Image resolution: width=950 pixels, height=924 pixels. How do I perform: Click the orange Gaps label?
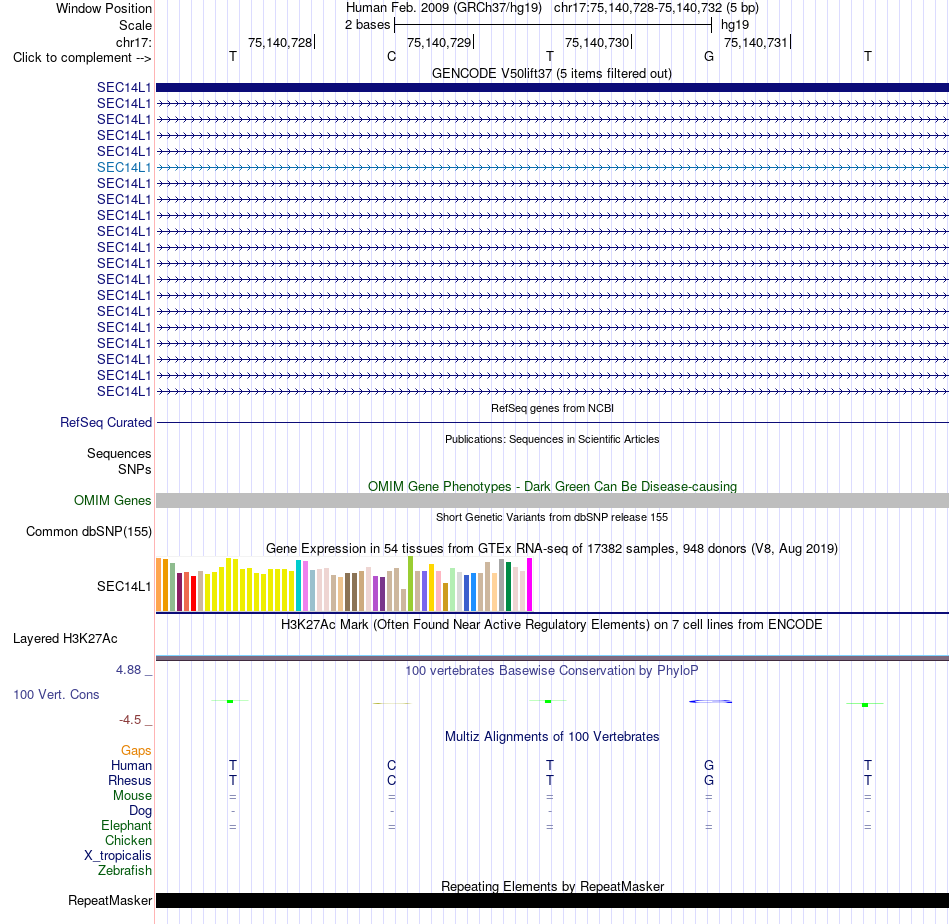pyautogui.click(x=136, y=751)
